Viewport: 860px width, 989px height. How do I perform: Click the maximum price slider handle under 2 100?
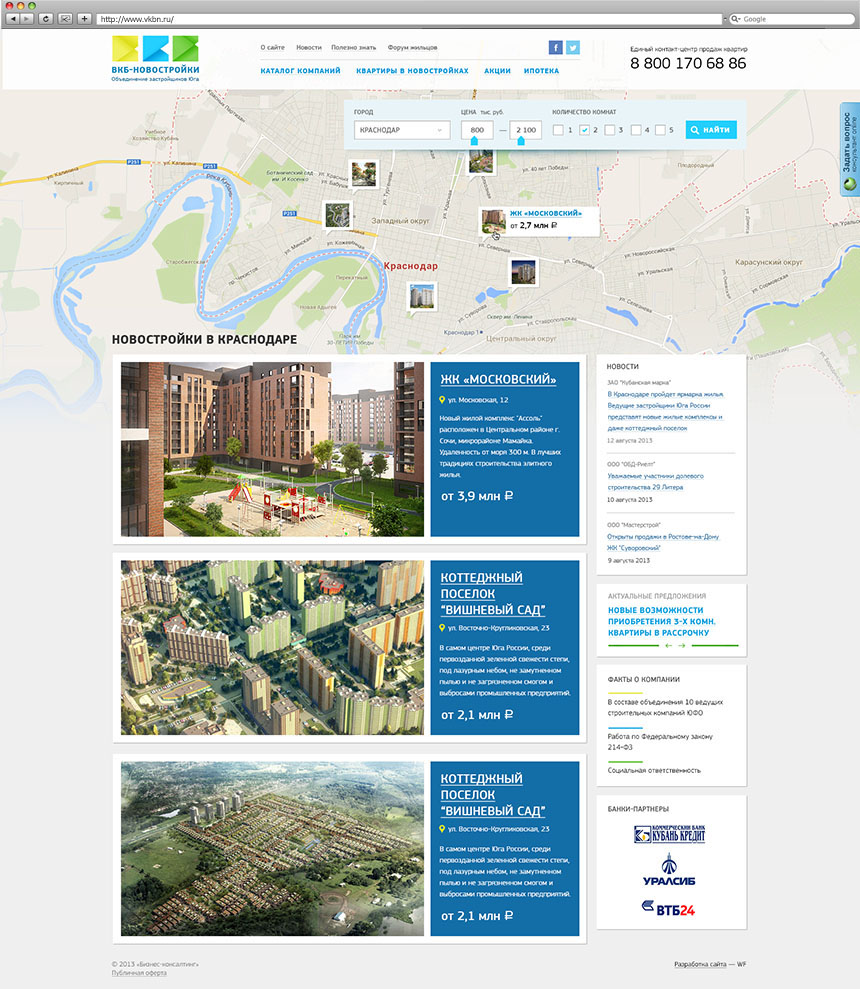[x=521, y=141]
